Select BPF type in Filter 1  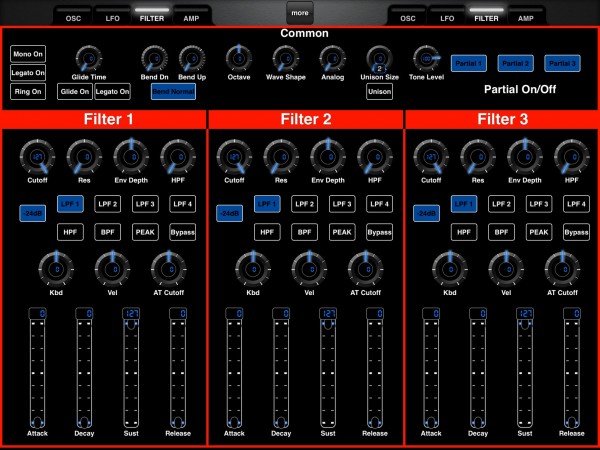click(x=108, y=232)
